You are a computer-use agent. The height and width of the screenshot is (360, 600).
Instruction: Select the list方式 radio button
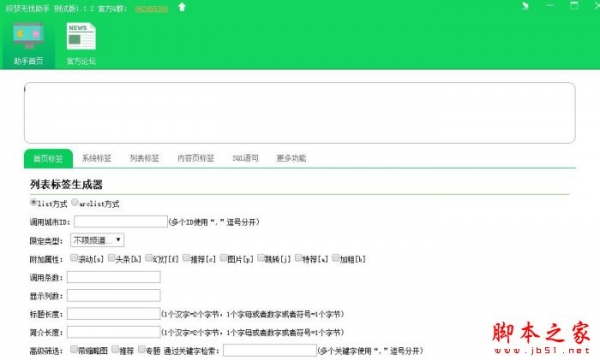point(34,202)
